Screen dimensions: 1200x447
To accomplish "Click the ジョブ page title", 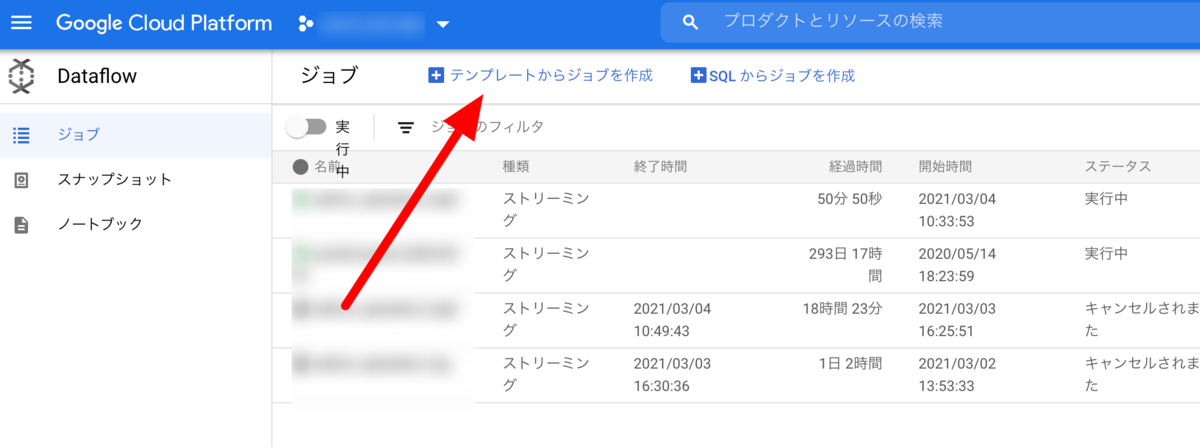I will pyautogui.click(x=328, y=75).
